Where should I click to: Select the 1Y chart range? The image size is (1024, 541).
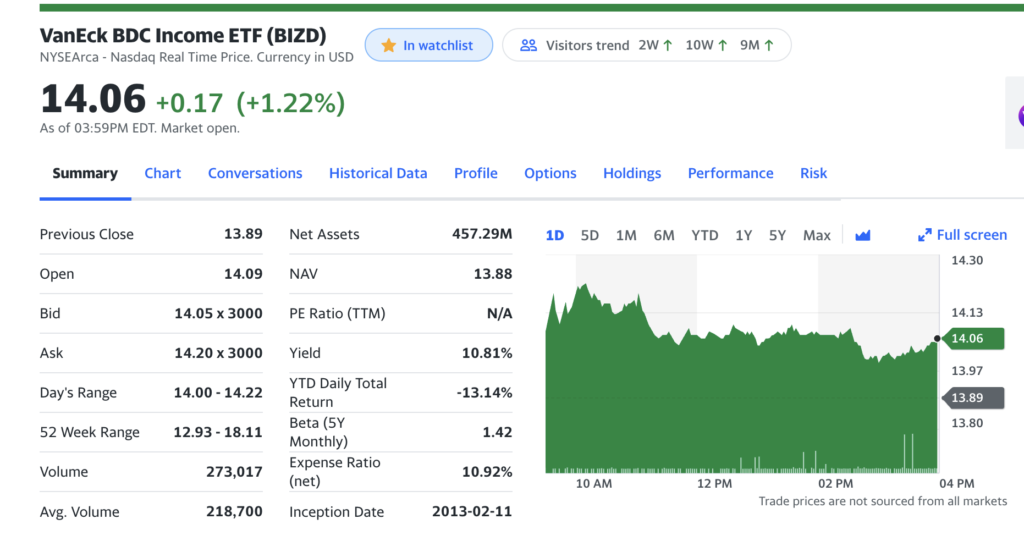(x=743, y=235)
